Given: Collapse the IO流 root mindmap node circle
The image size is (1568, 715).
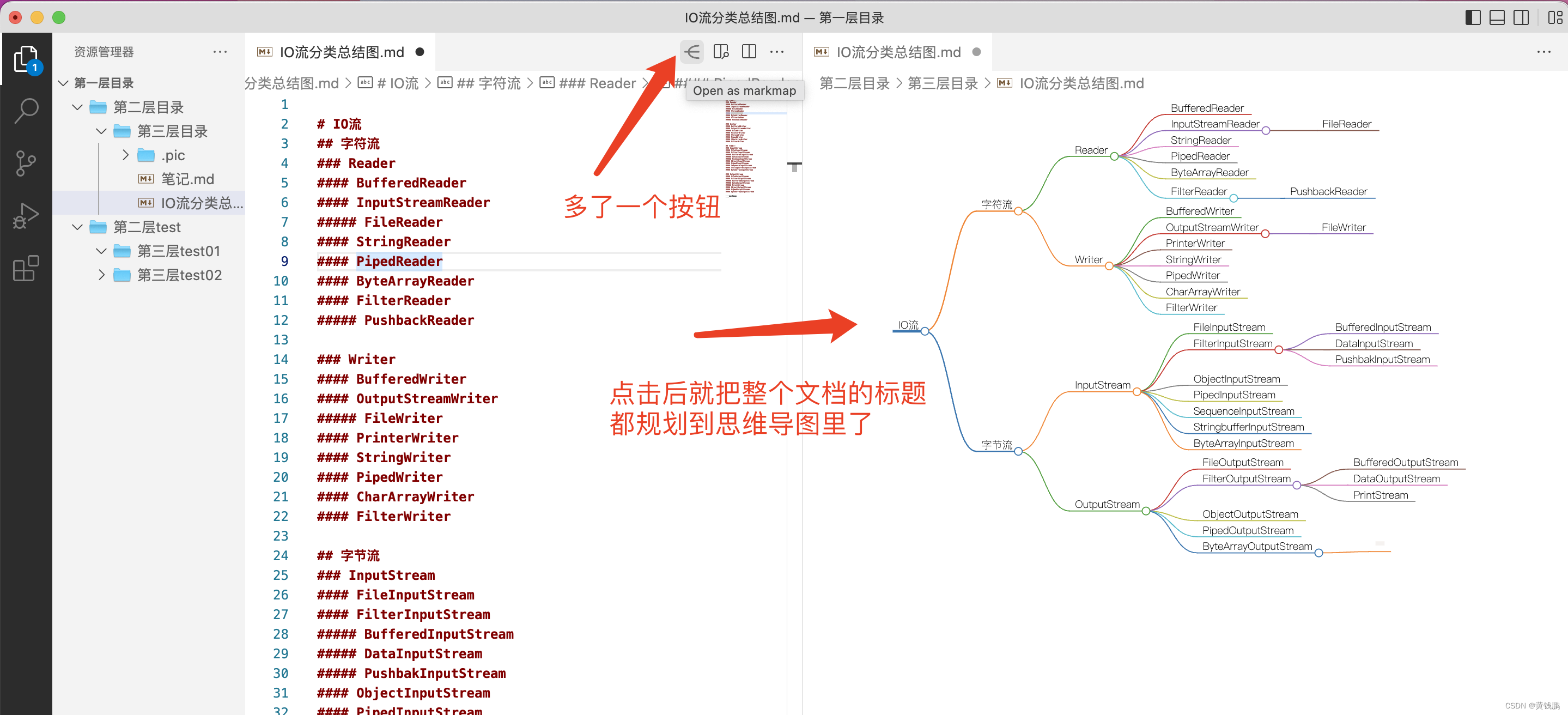Looking at the screenshot, I should coord(925,331).
